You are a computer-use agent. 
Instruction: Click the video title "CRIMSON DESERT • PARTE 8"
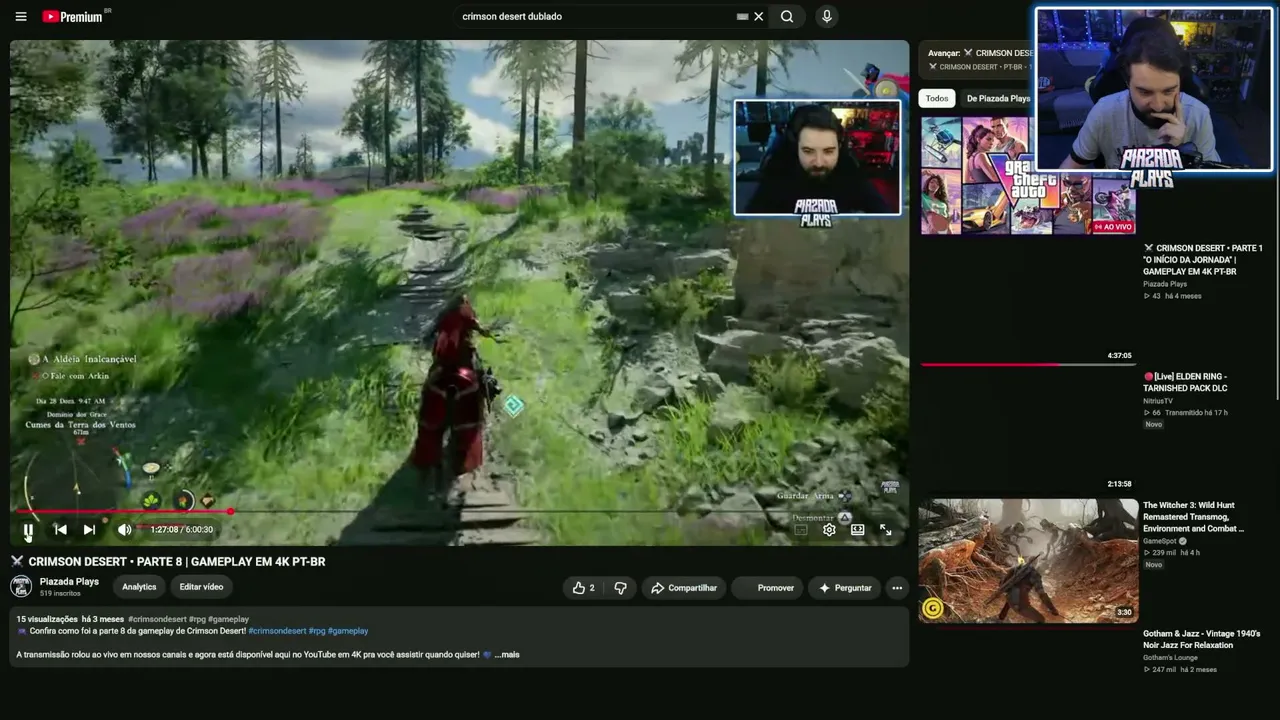tap(177, 562)
